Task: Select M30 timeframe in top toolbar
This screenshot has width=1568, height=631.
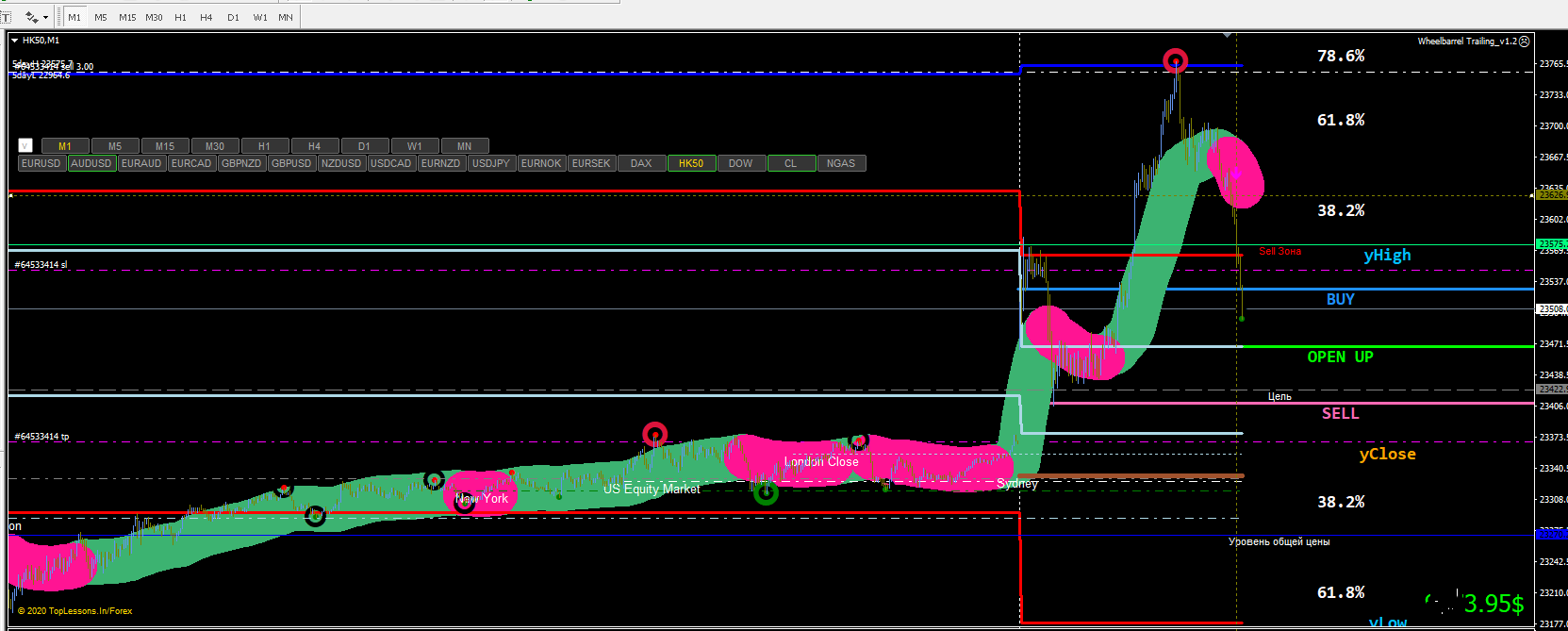Action: [x=154, y=17]
